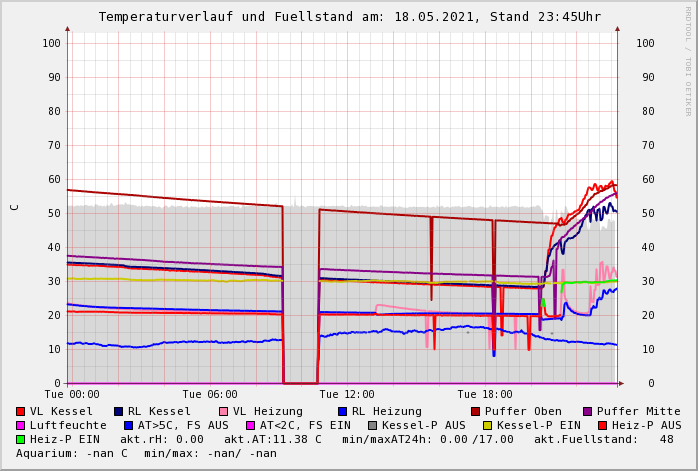Click the Puffer Oben dark red swatch
The width and height of the screenshot is (698, 471).
(x=475, y=411)
